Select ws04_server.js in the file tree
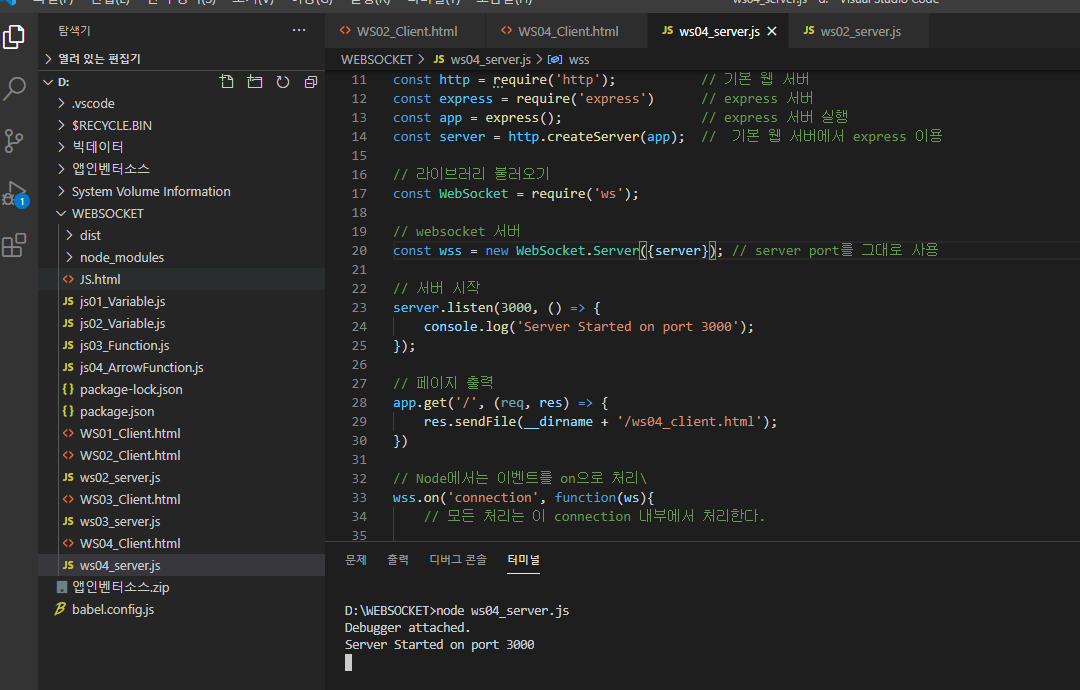The image size is (1080, 690). tap(181, 565)
